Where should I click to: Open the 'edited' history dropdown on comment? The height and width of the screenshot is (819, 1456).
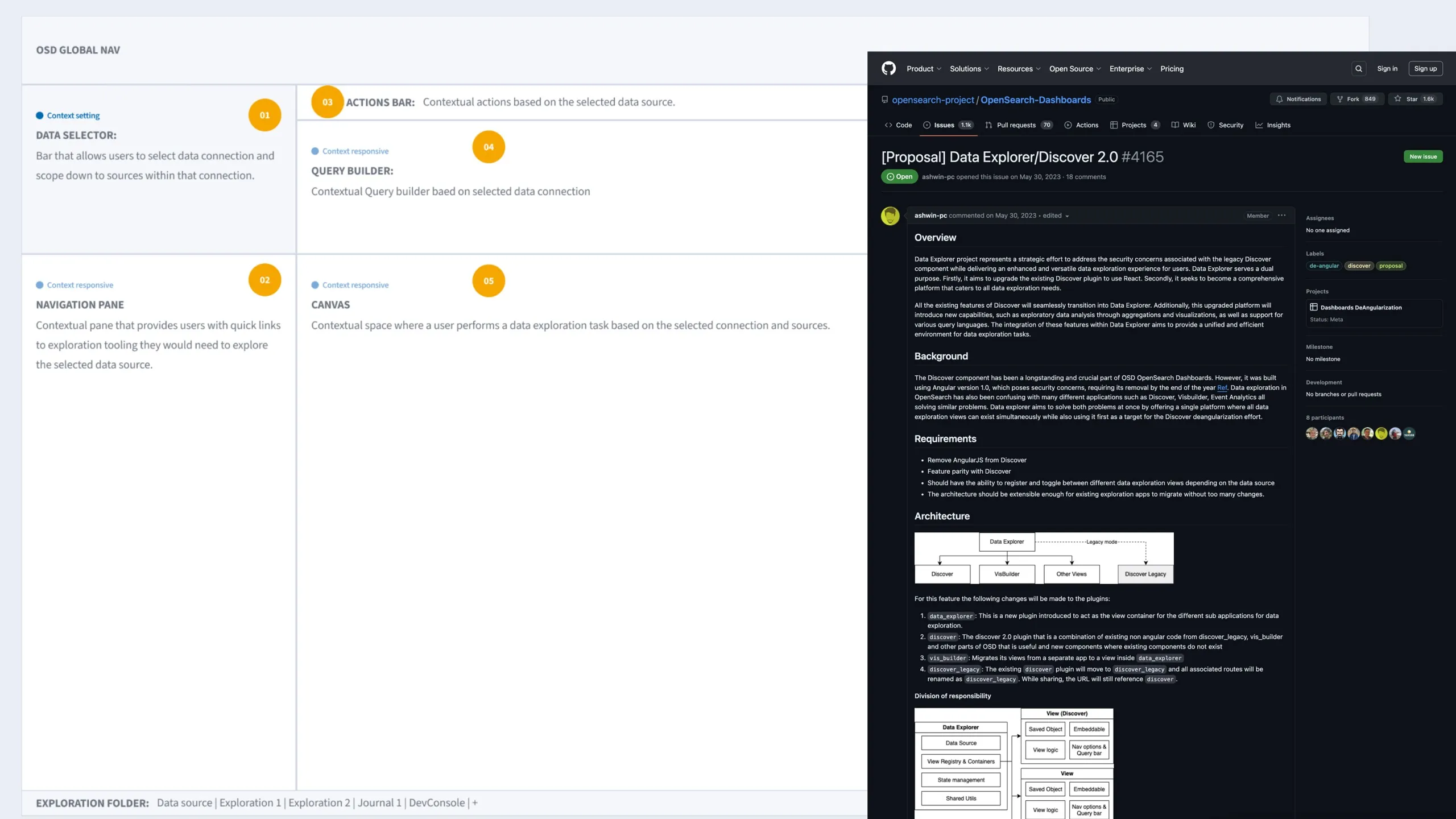[x=1056, y=216]
